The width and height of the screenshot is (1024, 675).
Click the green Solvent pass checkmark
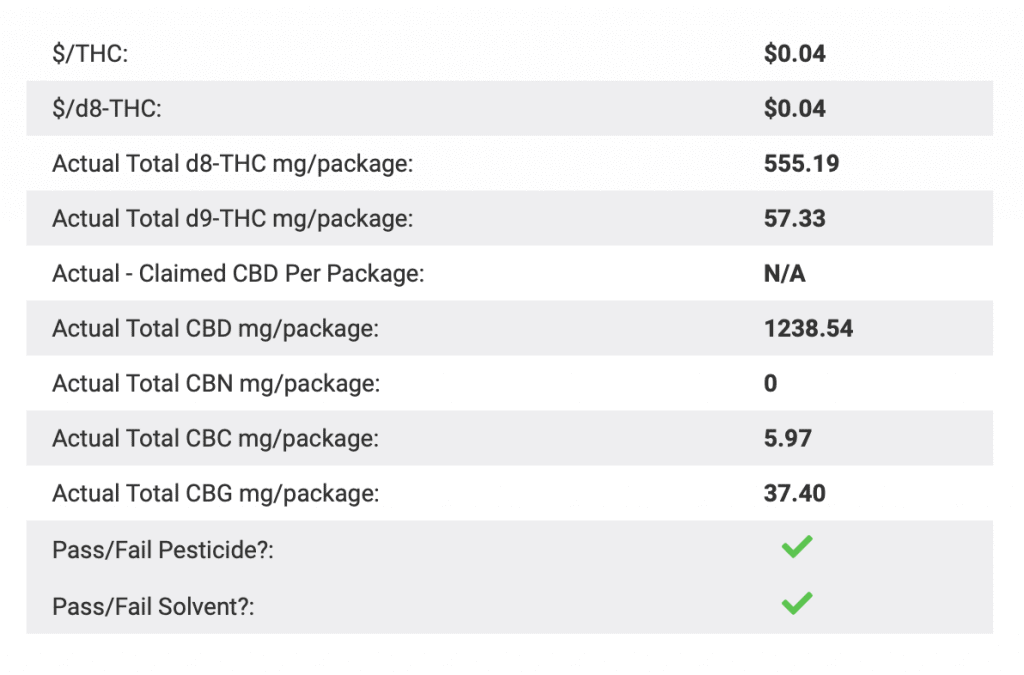(797, 603)
